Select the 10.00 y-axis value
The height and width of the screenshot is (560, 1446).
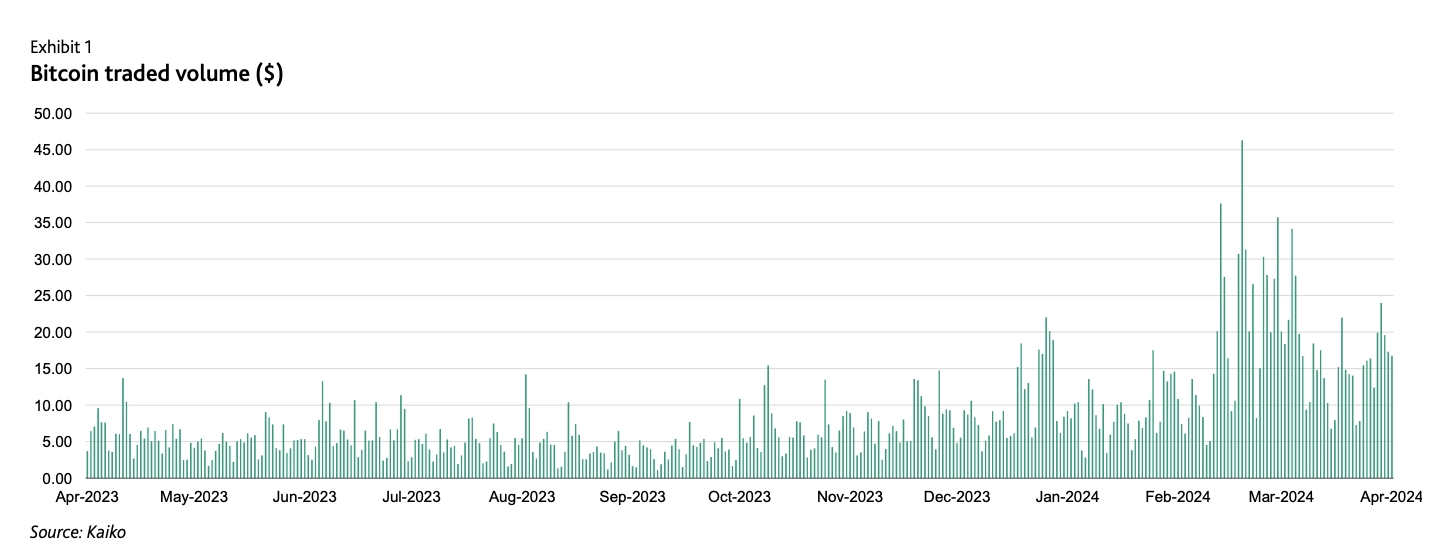52,405
